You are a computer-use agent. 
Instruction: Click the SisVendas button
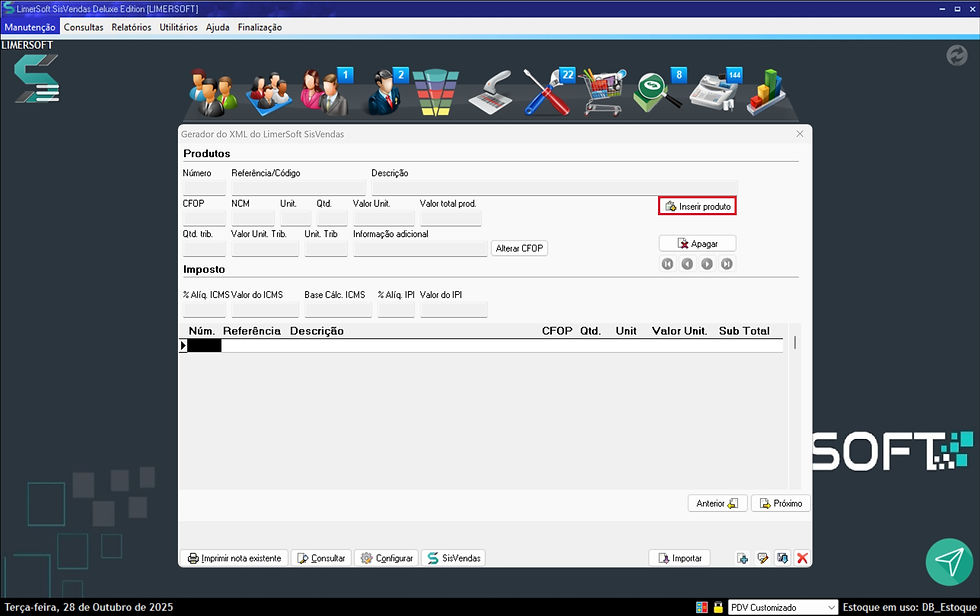454,559
